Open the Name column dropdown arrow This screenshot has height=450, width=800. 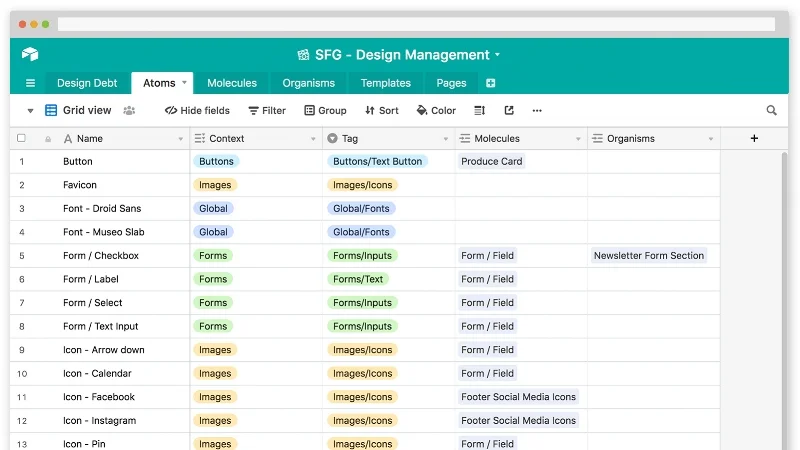coord(180,139)
